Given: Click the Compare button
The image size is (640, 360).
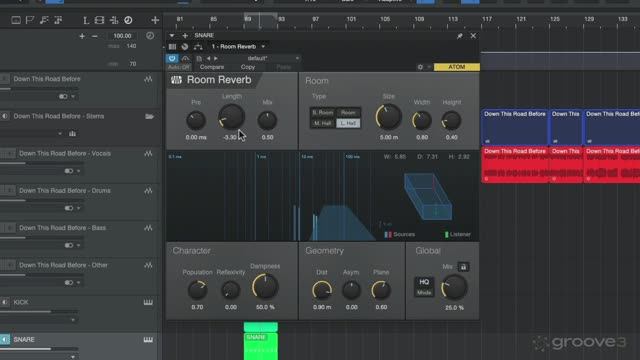Looking at the screenshot, I should click(212, 67).
